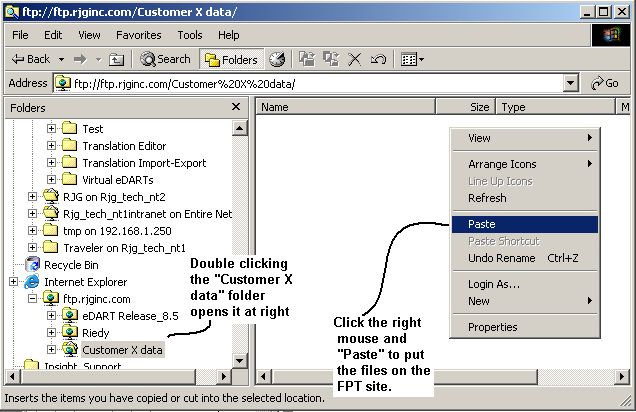Click folder tree scrollbar up arrow

point(239,129)
